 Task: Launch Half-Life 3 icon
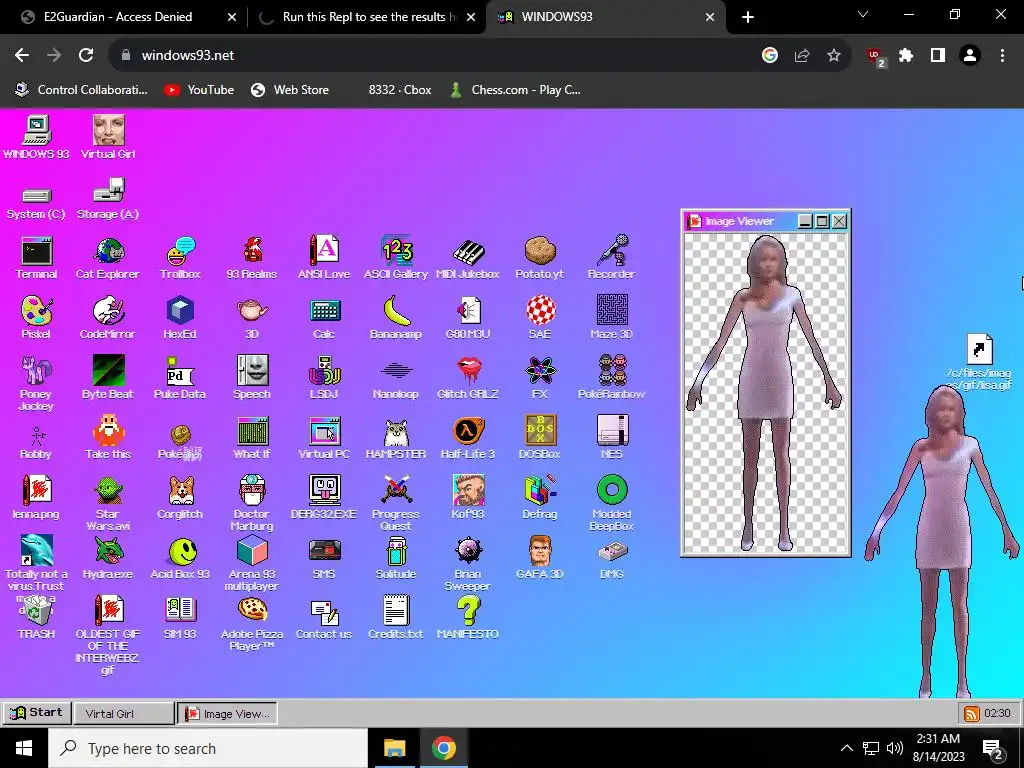point(468,438)
